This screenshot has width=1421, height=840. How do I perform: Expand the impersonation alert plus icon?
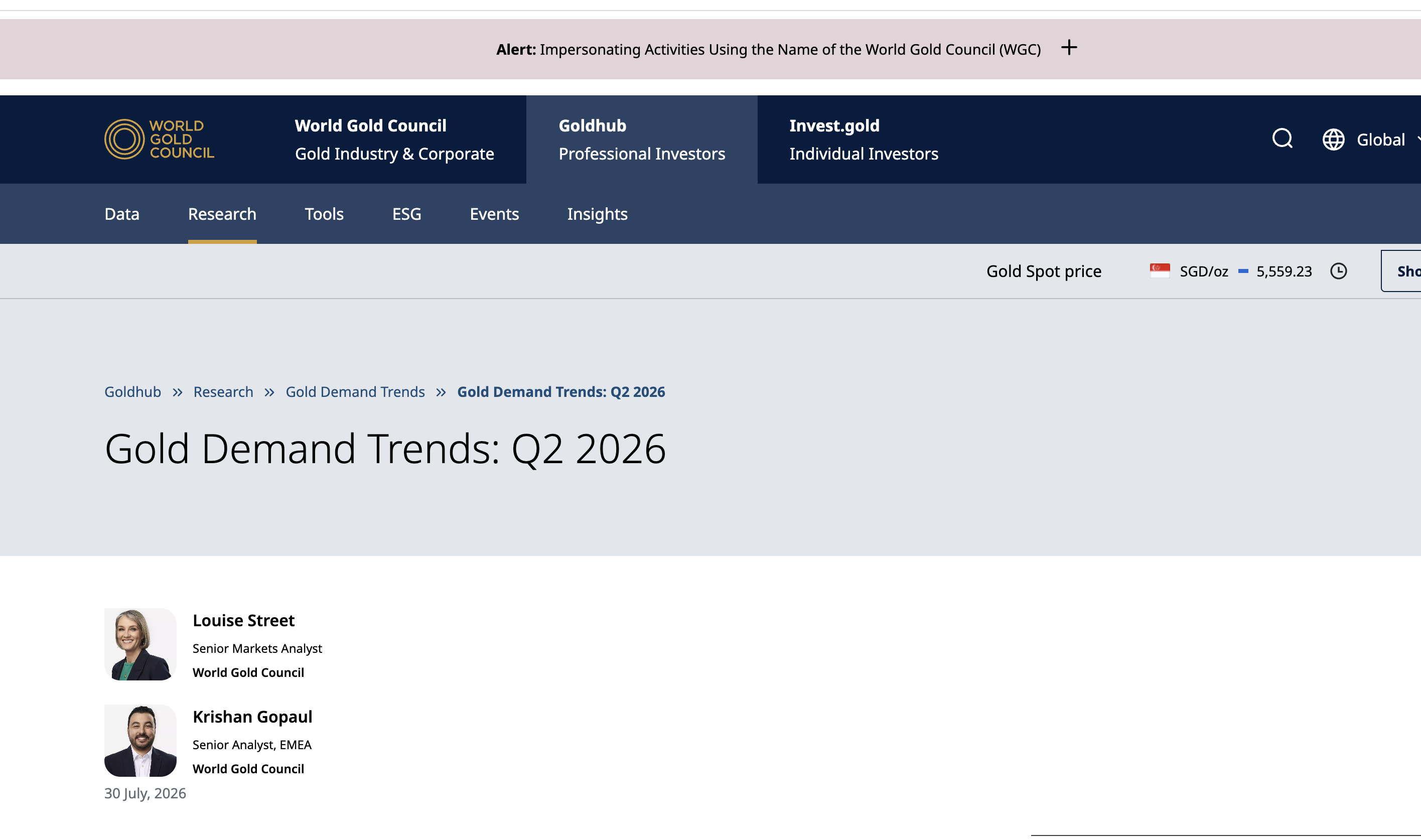point(1069,48)
